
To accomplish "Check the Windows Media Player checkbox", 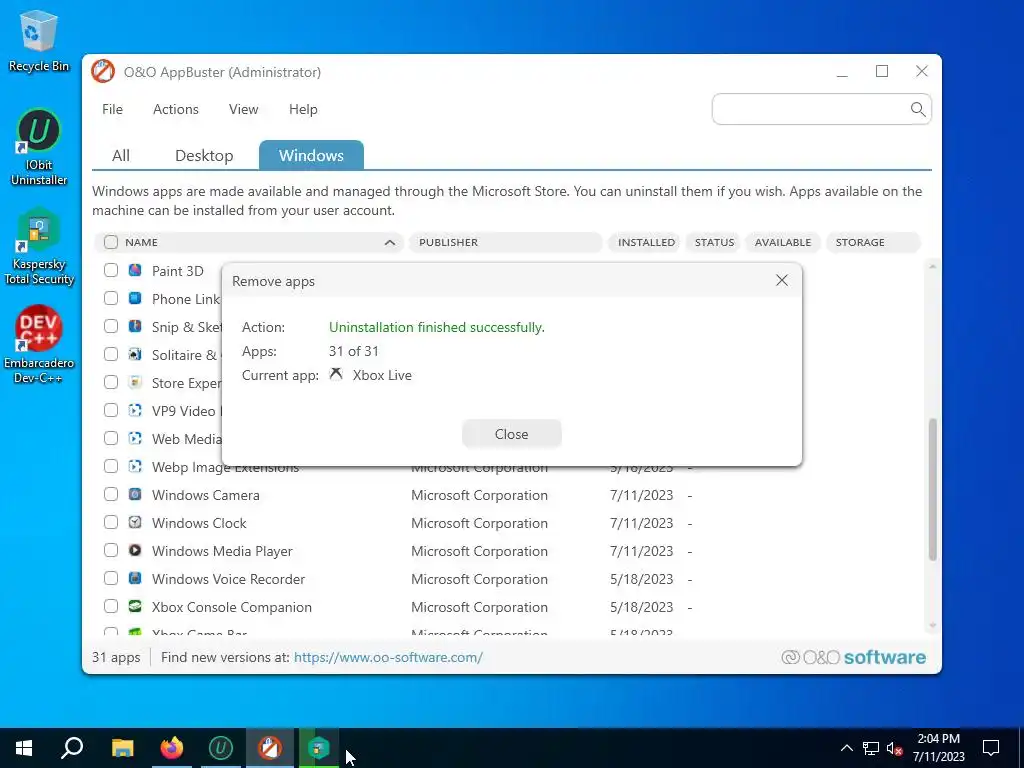I will 111,551.
